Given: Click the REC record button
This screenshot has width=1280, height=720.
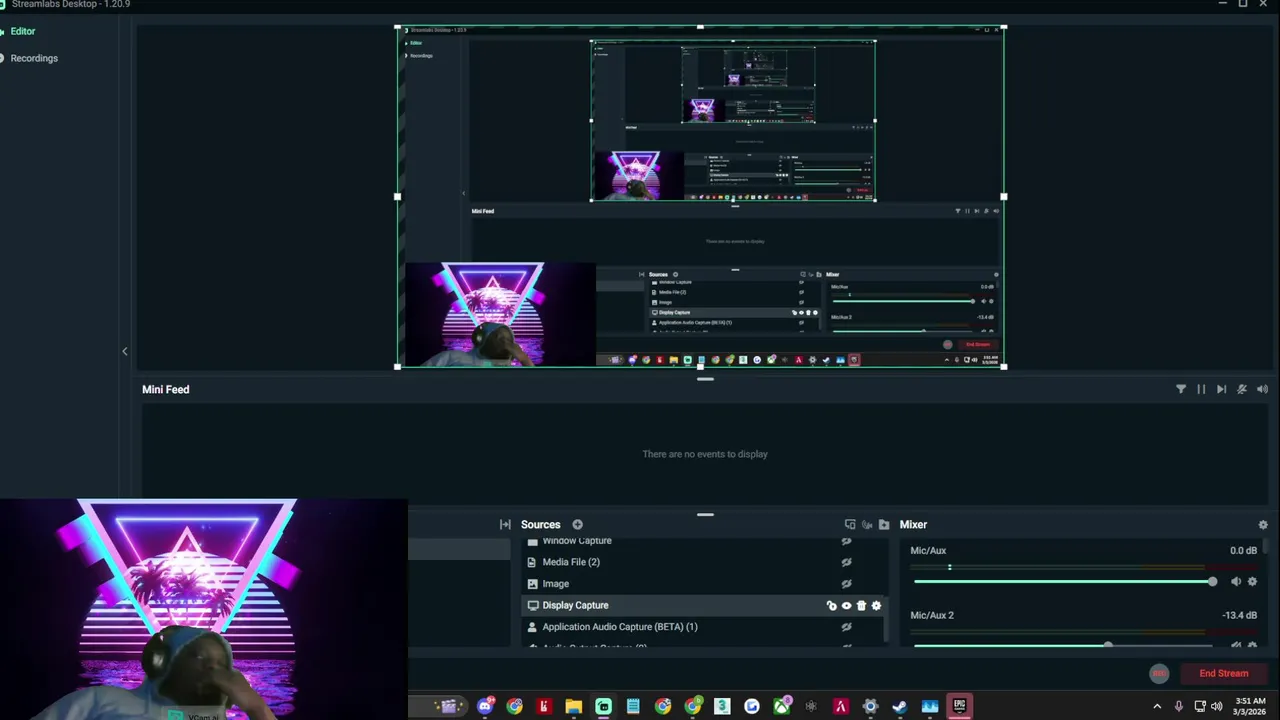Looking at the screenshot, I should coord(1159,673).
